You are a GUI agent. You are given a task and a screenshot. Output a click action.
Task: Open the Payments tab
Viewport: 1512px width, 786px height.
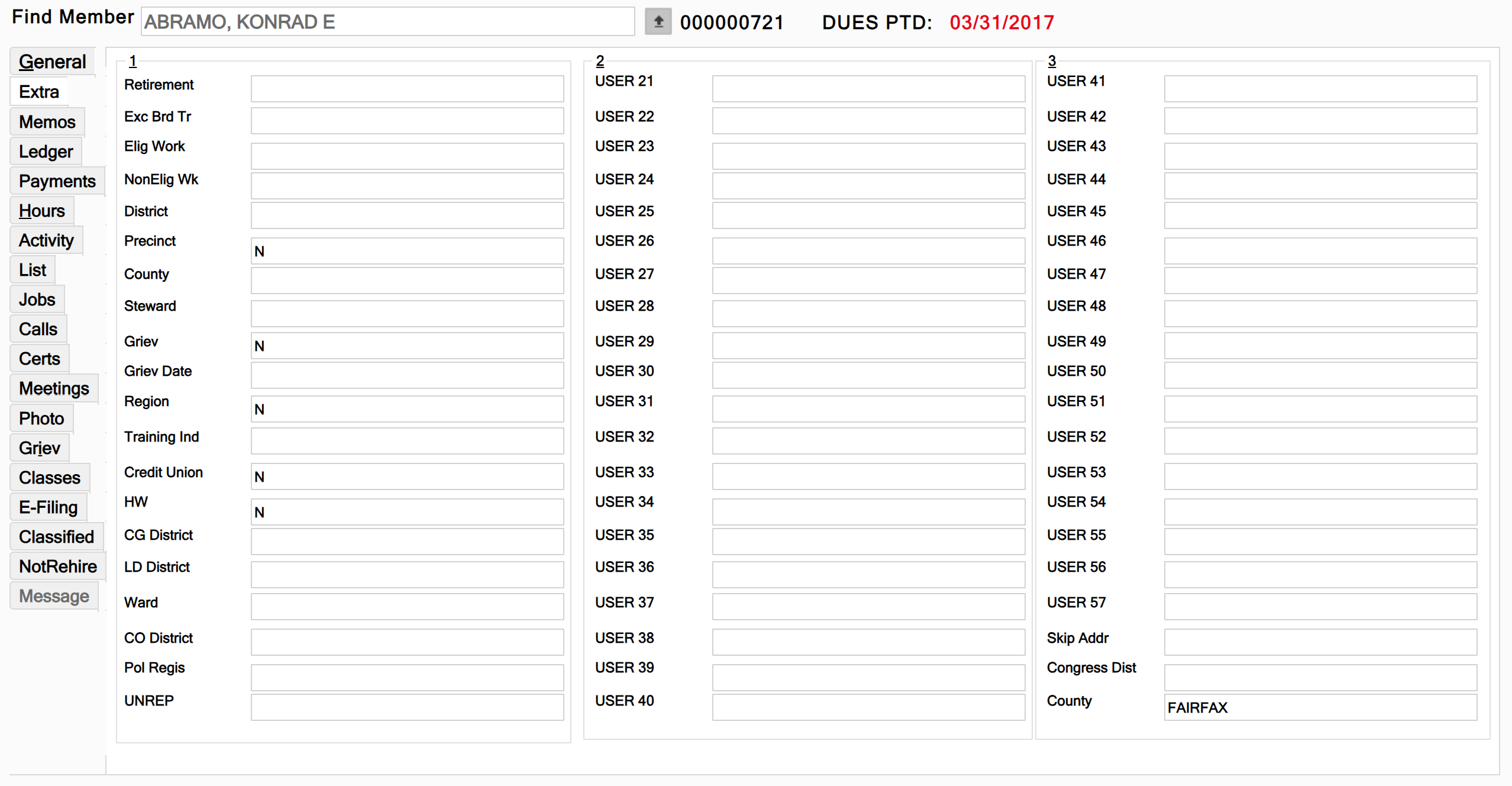tap(57, 181)
